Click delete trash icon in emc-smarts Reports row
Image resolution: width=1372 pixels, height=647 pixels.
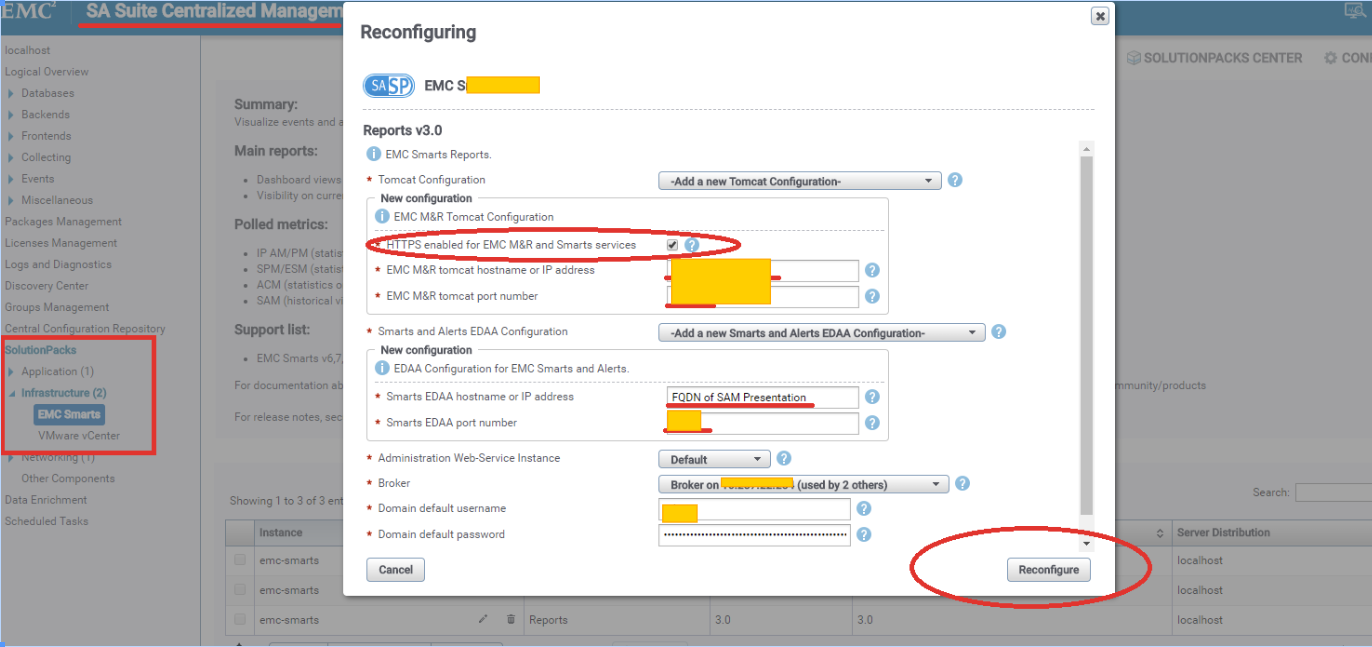(511, 620)
